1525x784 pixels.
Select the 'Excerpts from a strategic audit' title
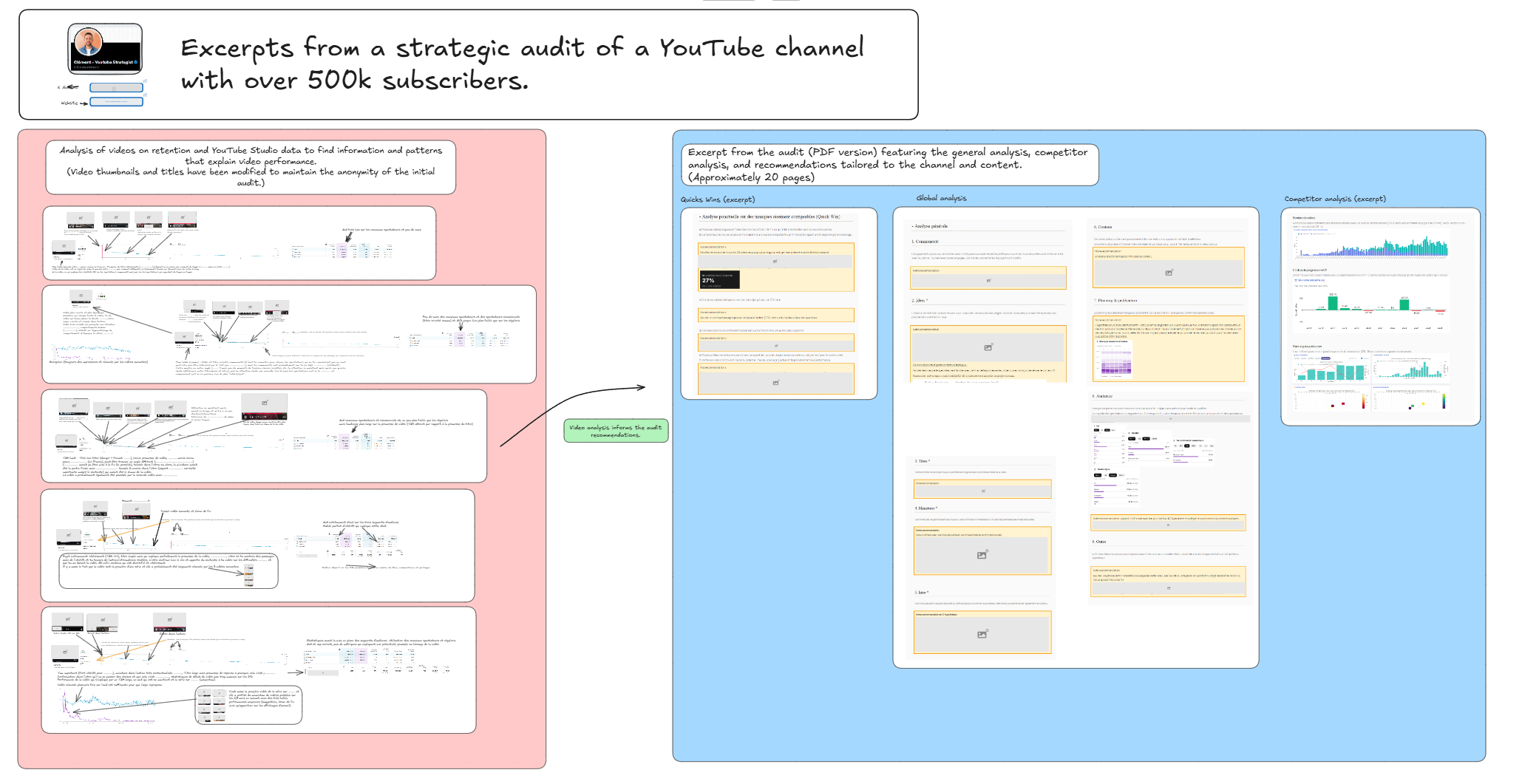click(522, 64)
